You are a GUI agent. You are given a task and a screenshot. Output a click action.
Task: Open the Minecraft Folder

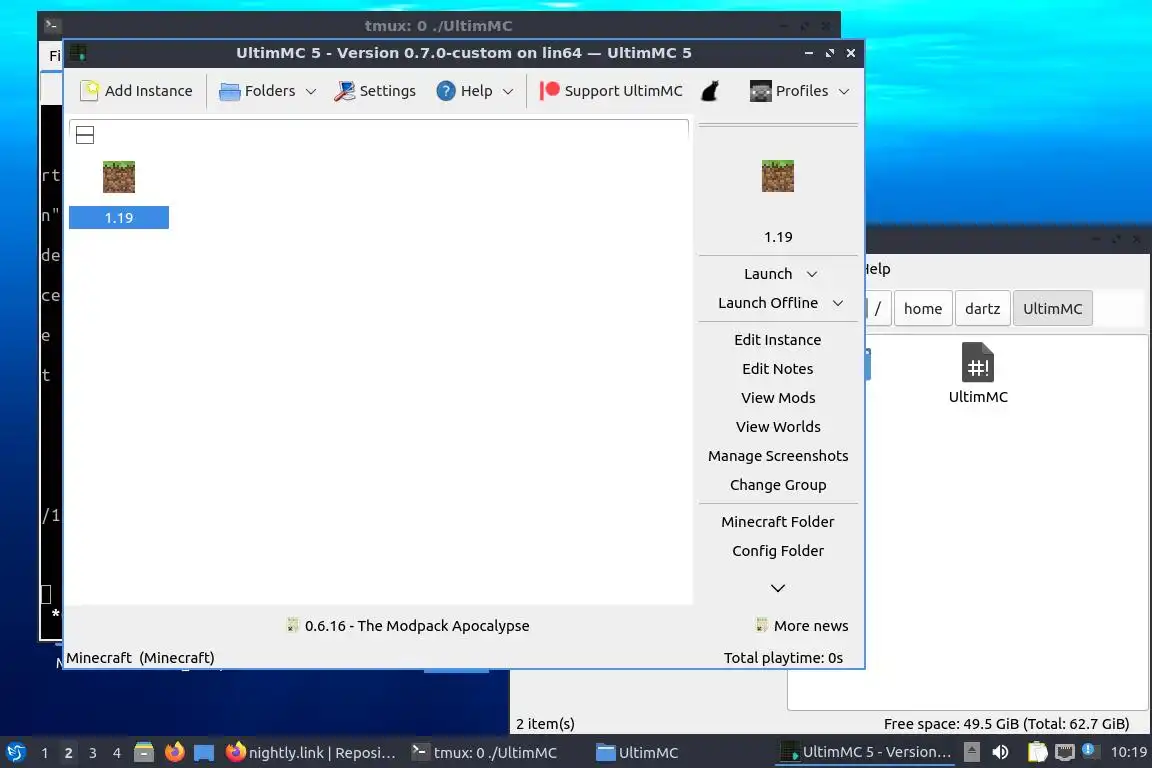coord(777,522)
